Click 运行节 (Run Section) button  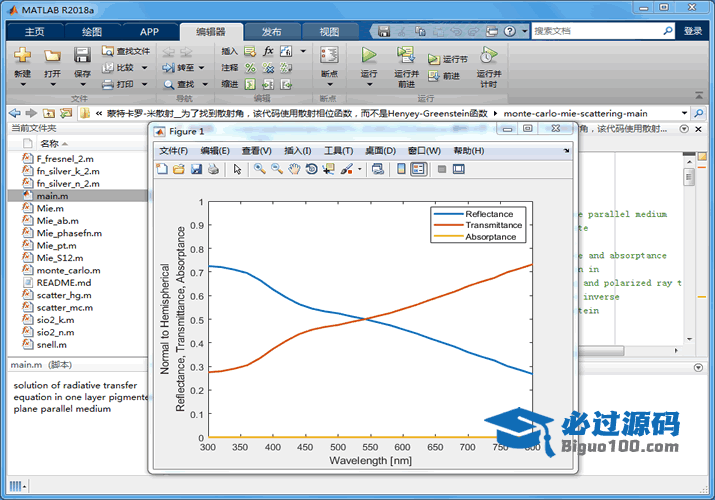[447, 59]
